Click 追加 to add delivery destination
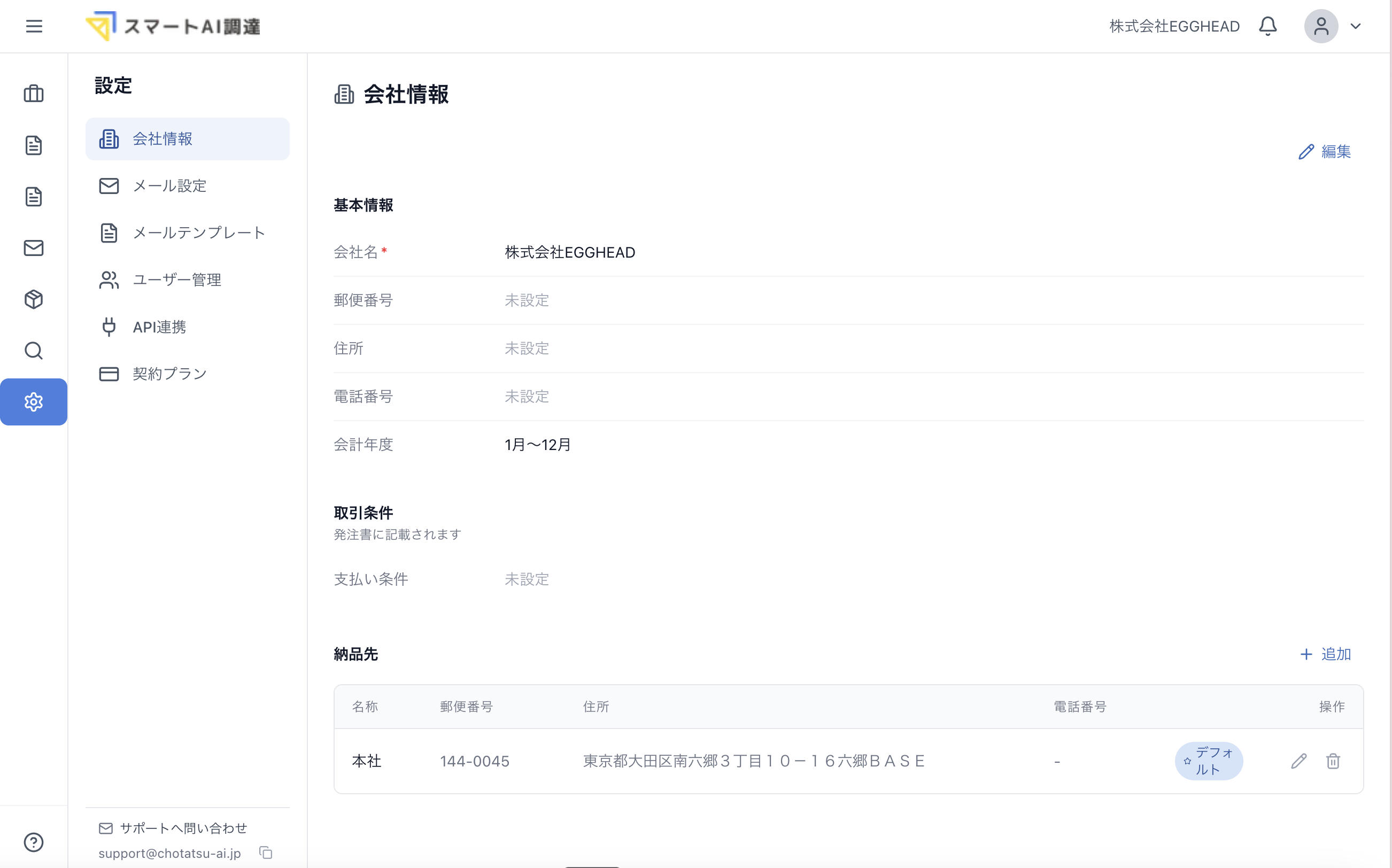This screenshot has width=1392, height=868. [x=1325, y=654]
